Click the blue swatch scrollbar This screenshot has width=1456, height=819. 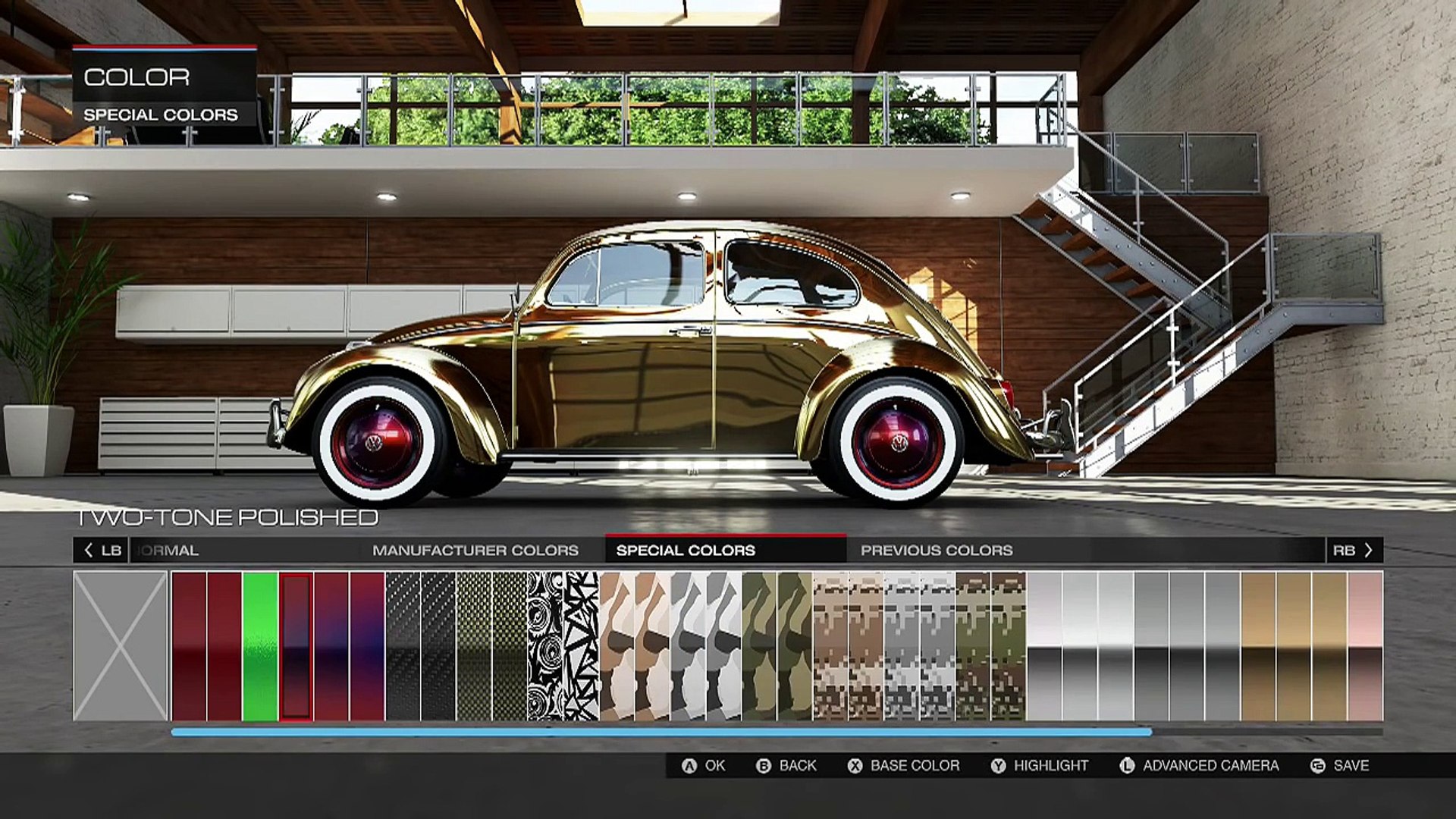tap(661, 733)
